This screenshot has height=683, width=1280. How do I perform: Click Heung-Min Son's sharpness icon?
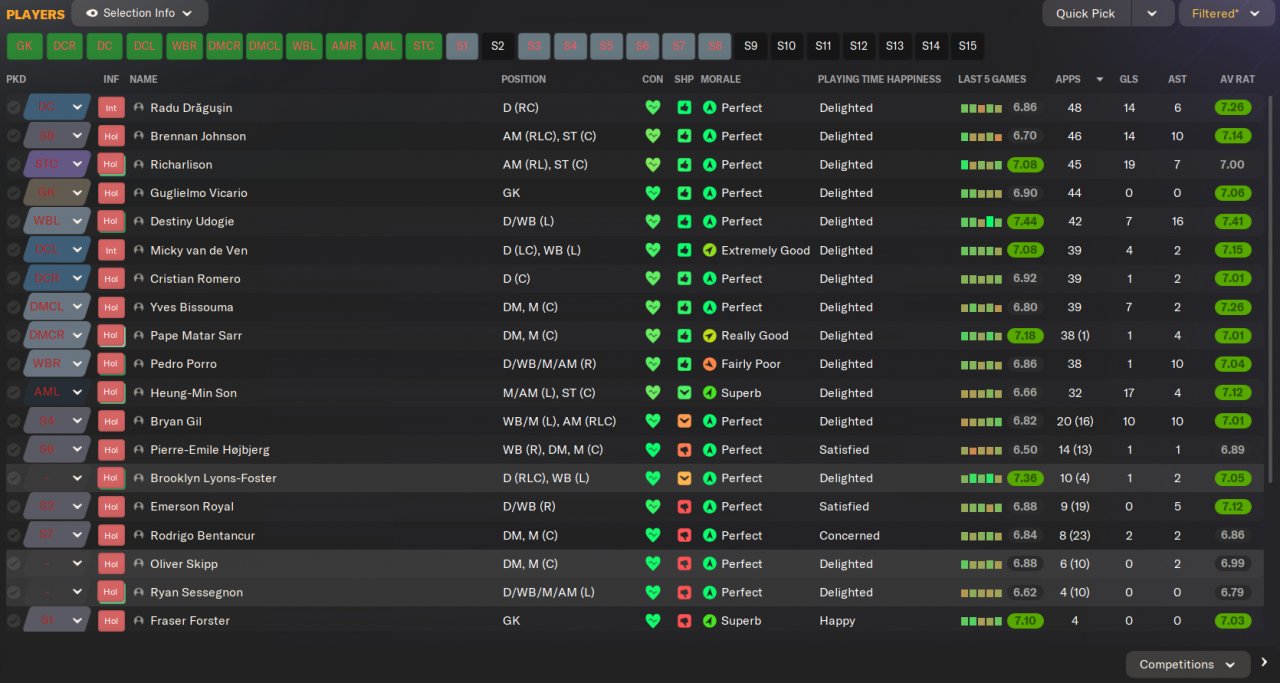coord(684,393)
